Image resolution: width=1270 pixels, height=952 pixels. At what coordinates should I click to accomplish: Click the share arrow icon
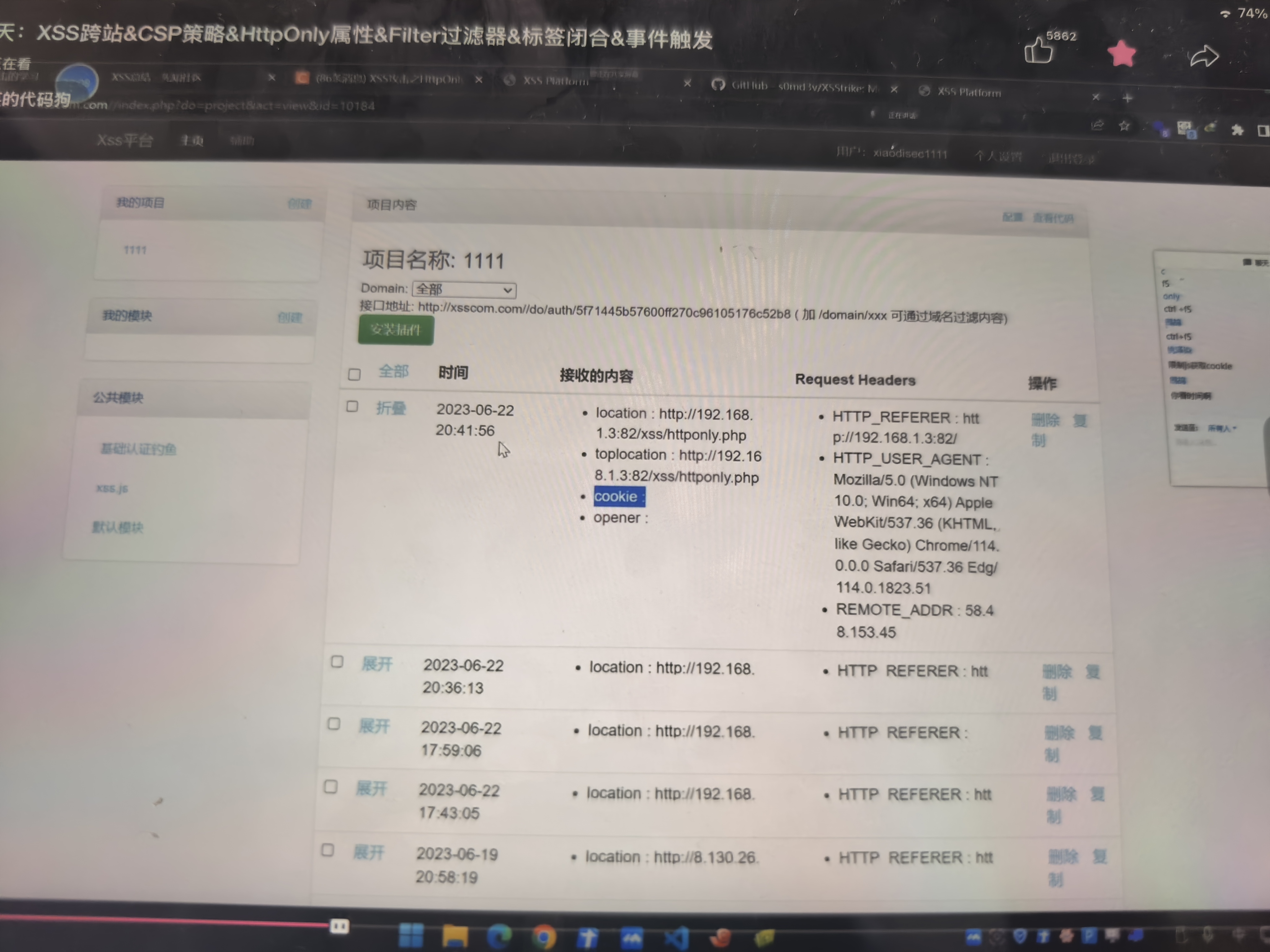(x=1204, y=56)
